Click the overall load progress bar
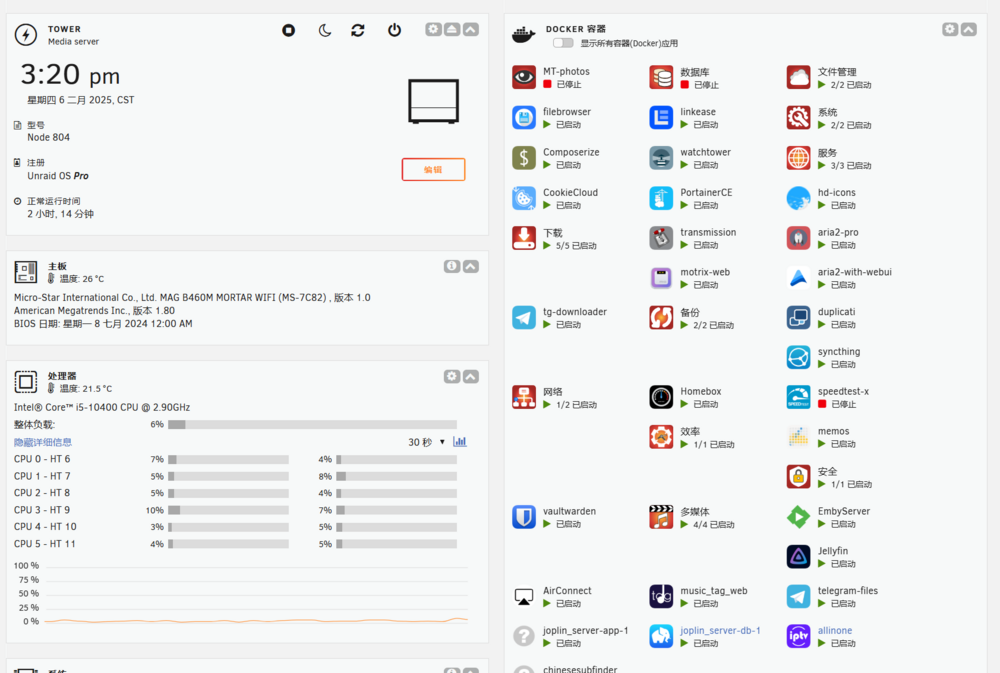Image resolution: width=1000 pixels, height=673 pixels. (312, 424)
